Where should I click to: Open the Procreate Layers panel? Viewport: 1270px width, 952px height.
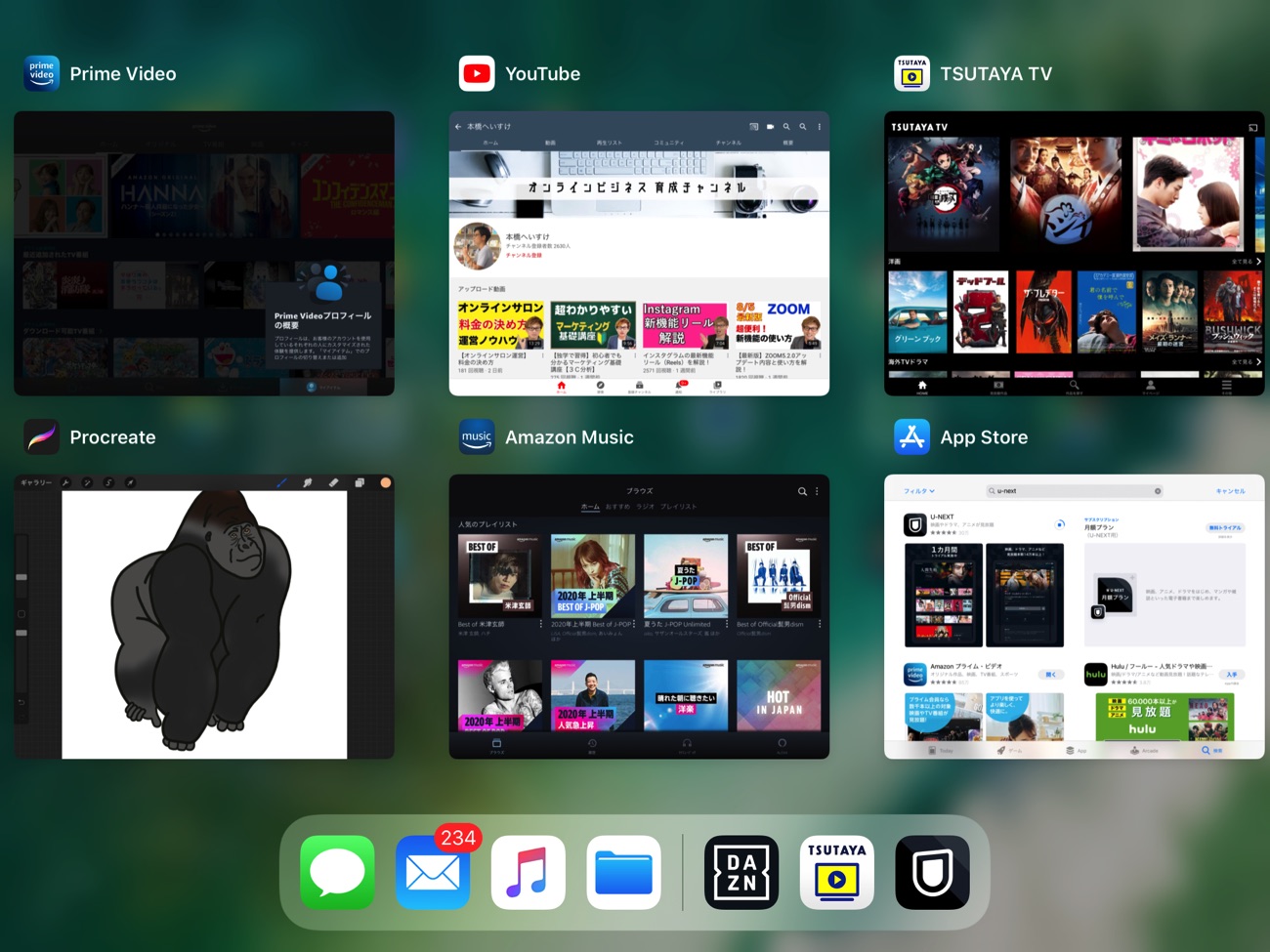pos(360,482)
